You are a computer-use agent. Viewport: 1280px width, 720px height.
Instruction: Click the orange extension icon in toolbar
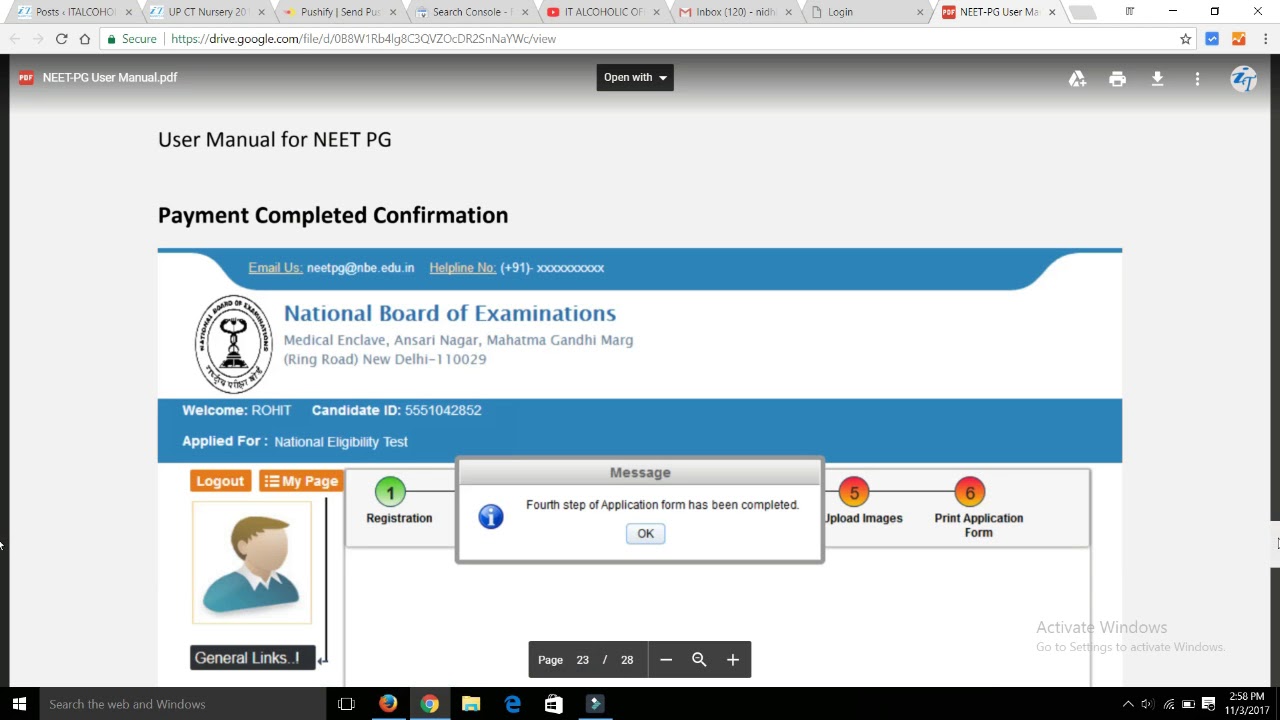coord(1238,39)
